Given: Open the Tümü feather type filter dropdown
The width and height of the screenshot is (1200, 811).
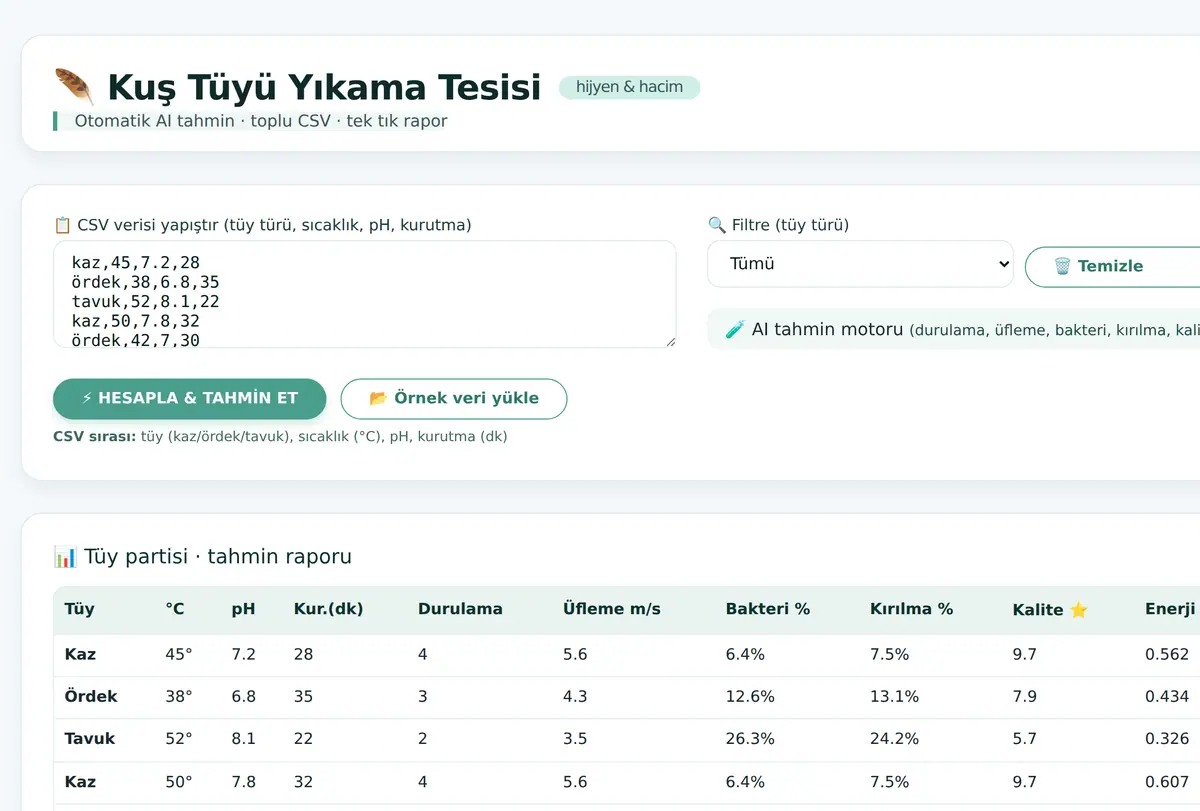Looking at the screenshot, I should [x=861, y=264].
